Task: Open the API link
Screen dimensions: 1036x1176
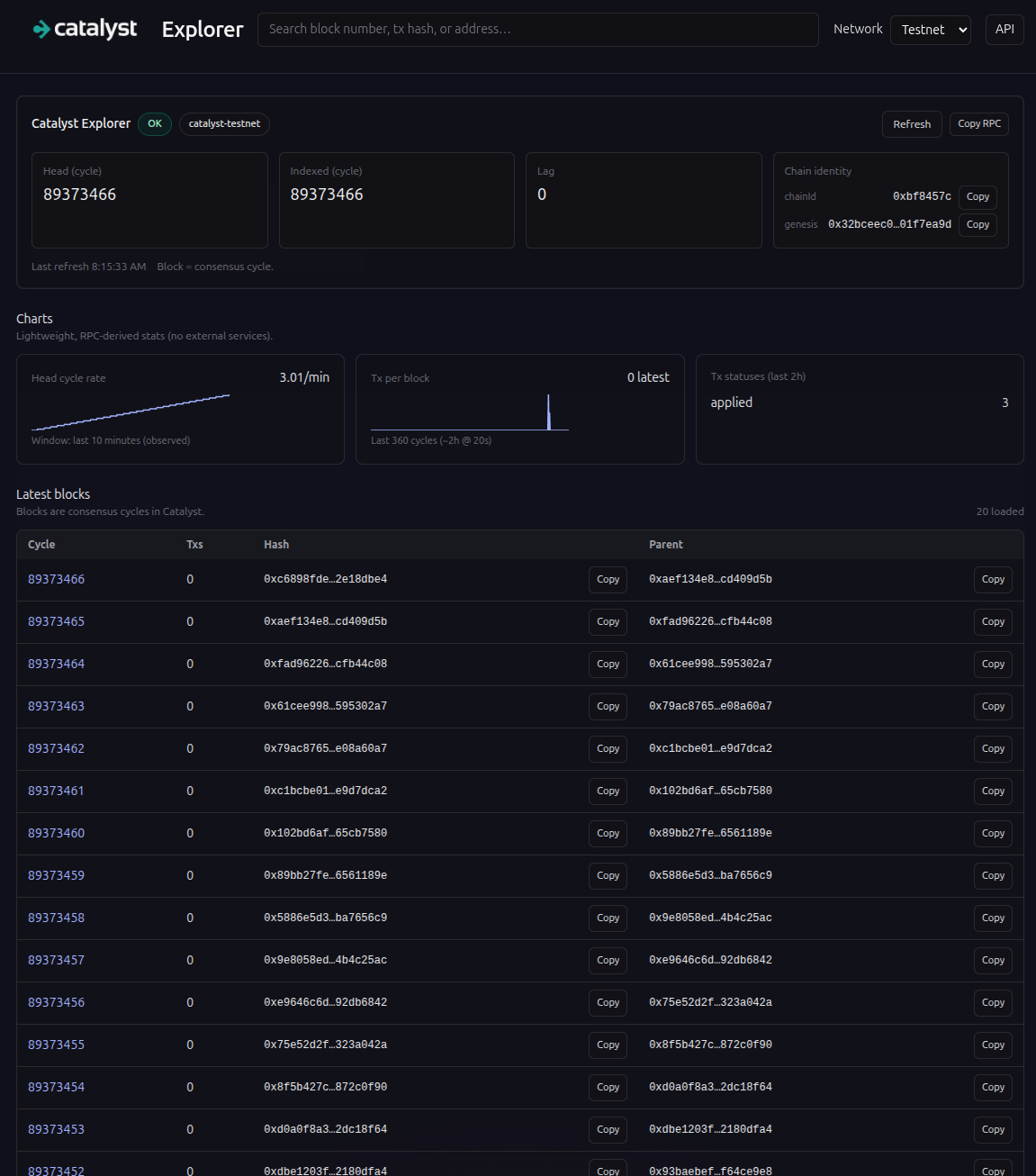Action: (x=1004, y=30)
